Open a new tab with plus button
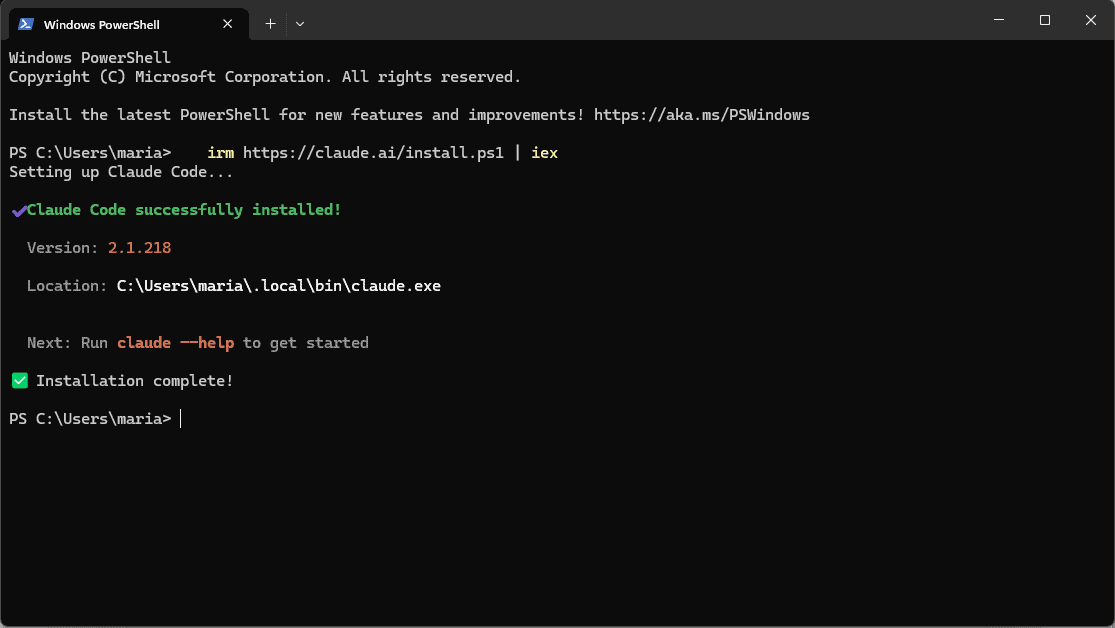Viewport: 1115px width, 628px height. tap(270, 24)
